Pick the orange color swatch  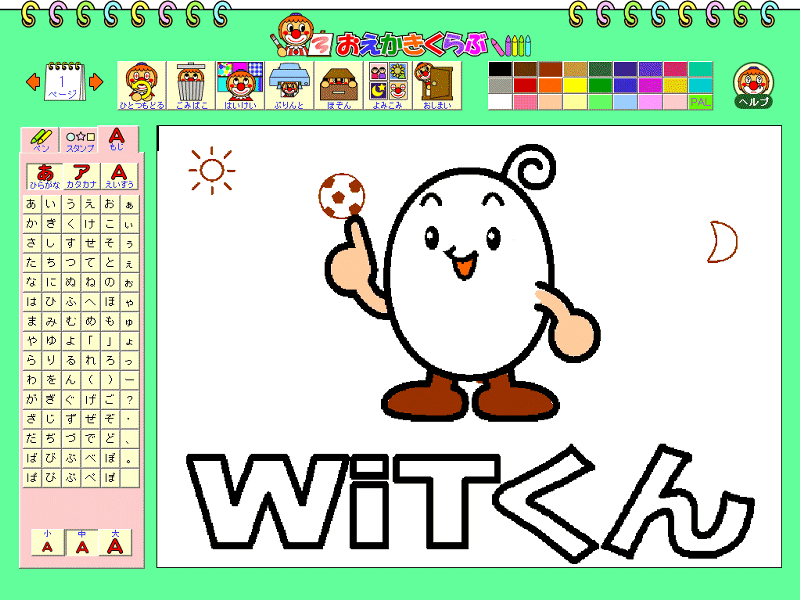click(550, 85)
